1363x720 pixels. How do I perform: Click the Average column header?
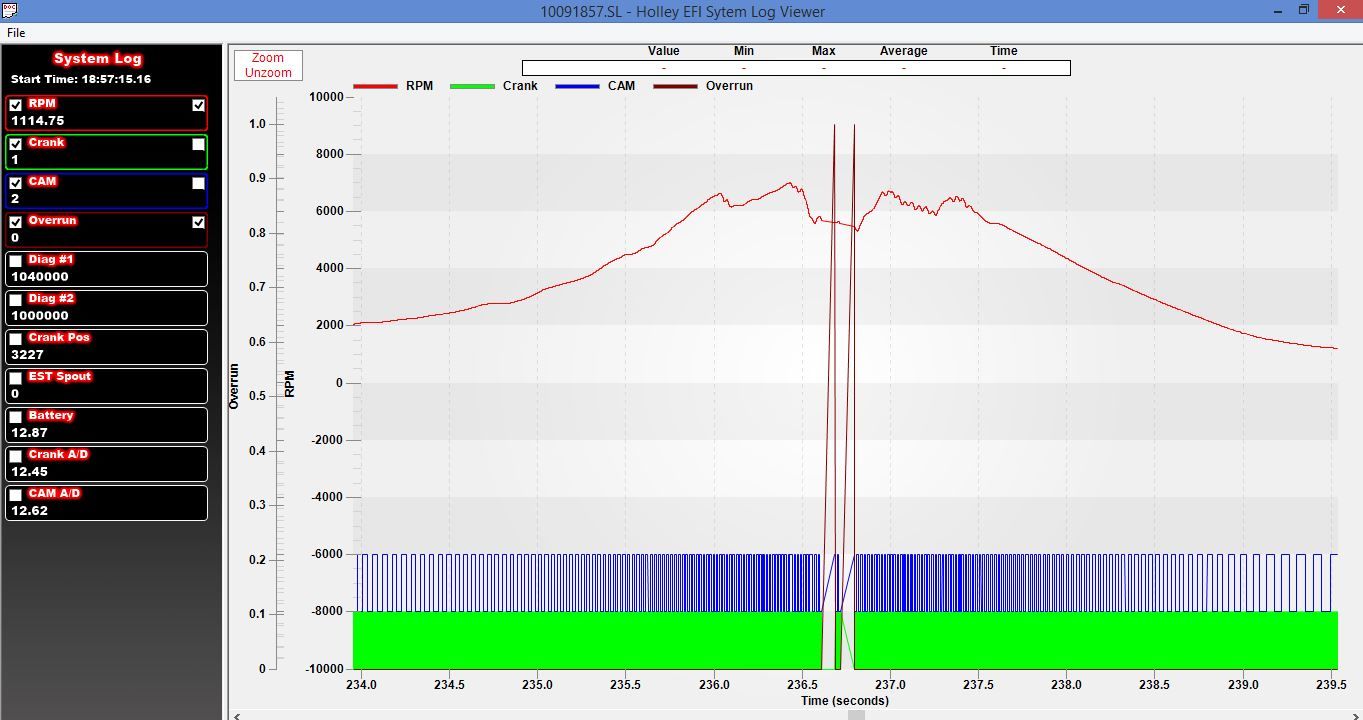click(x=904, y=51)
